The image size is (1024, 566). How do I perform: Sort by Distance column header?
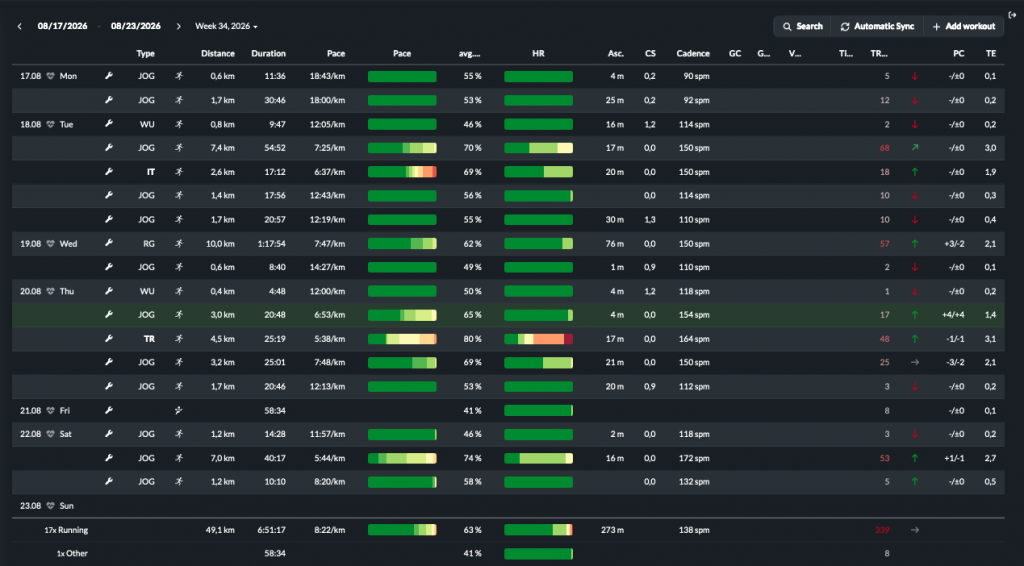coord(217,54)
